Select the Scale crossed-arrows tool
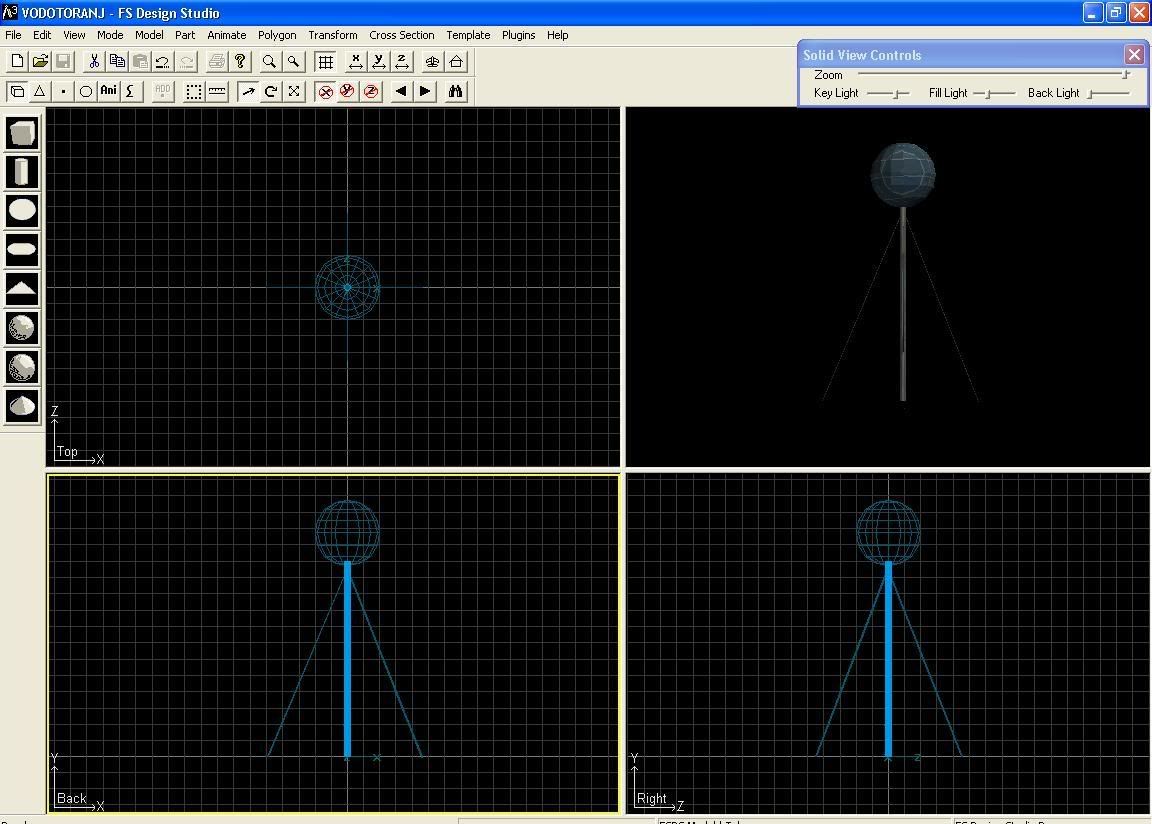Screen dimensions: 1152x824 coord(294,91)
